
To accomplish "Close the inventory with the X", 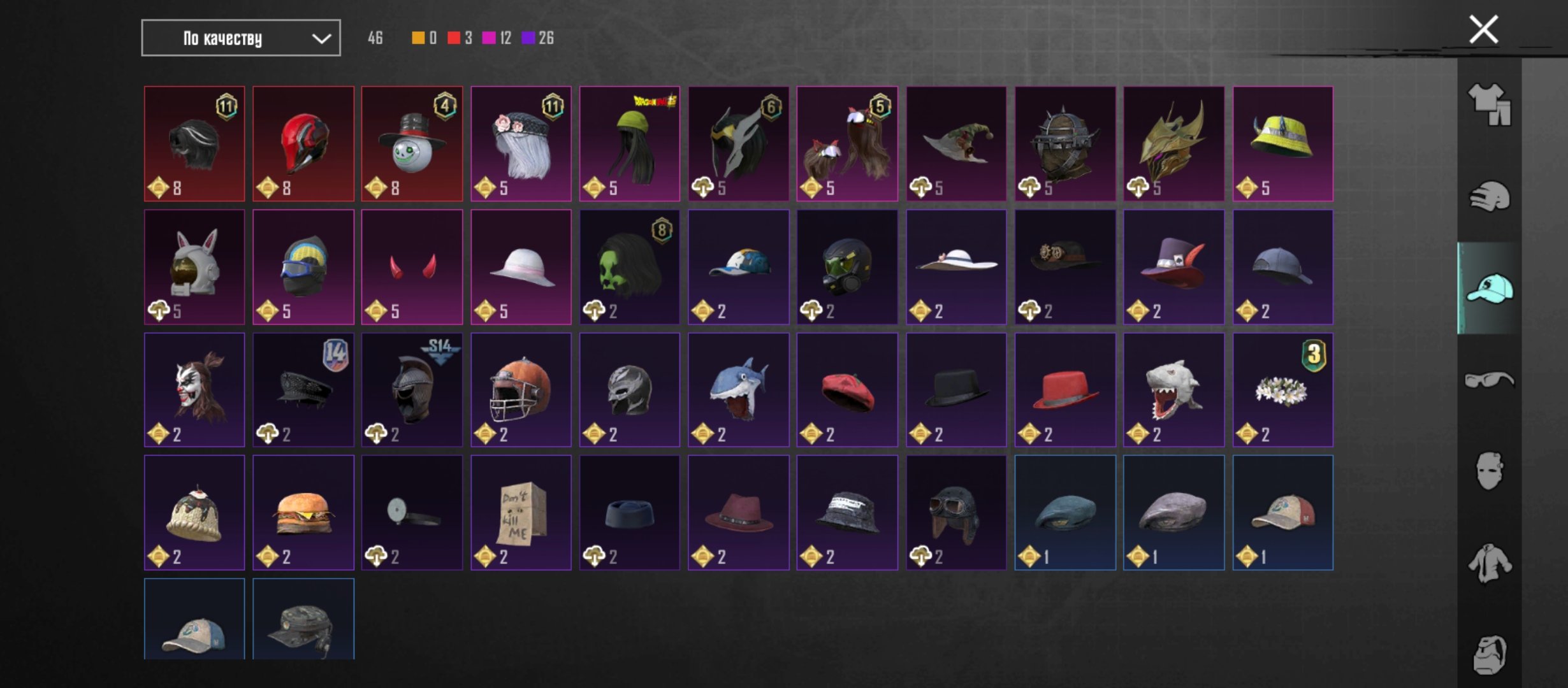I will [x=1483, y=30].
